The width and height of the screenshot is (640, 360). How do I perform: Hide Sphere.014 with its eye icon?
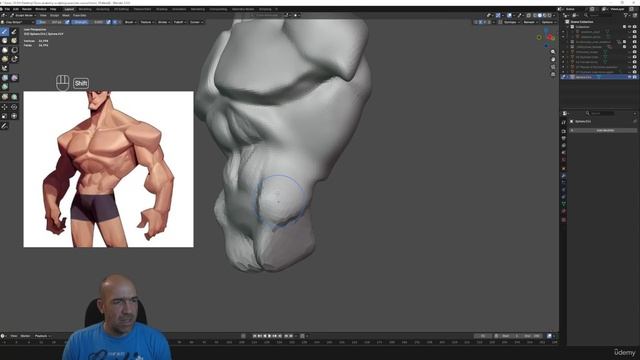pos(630,77)
